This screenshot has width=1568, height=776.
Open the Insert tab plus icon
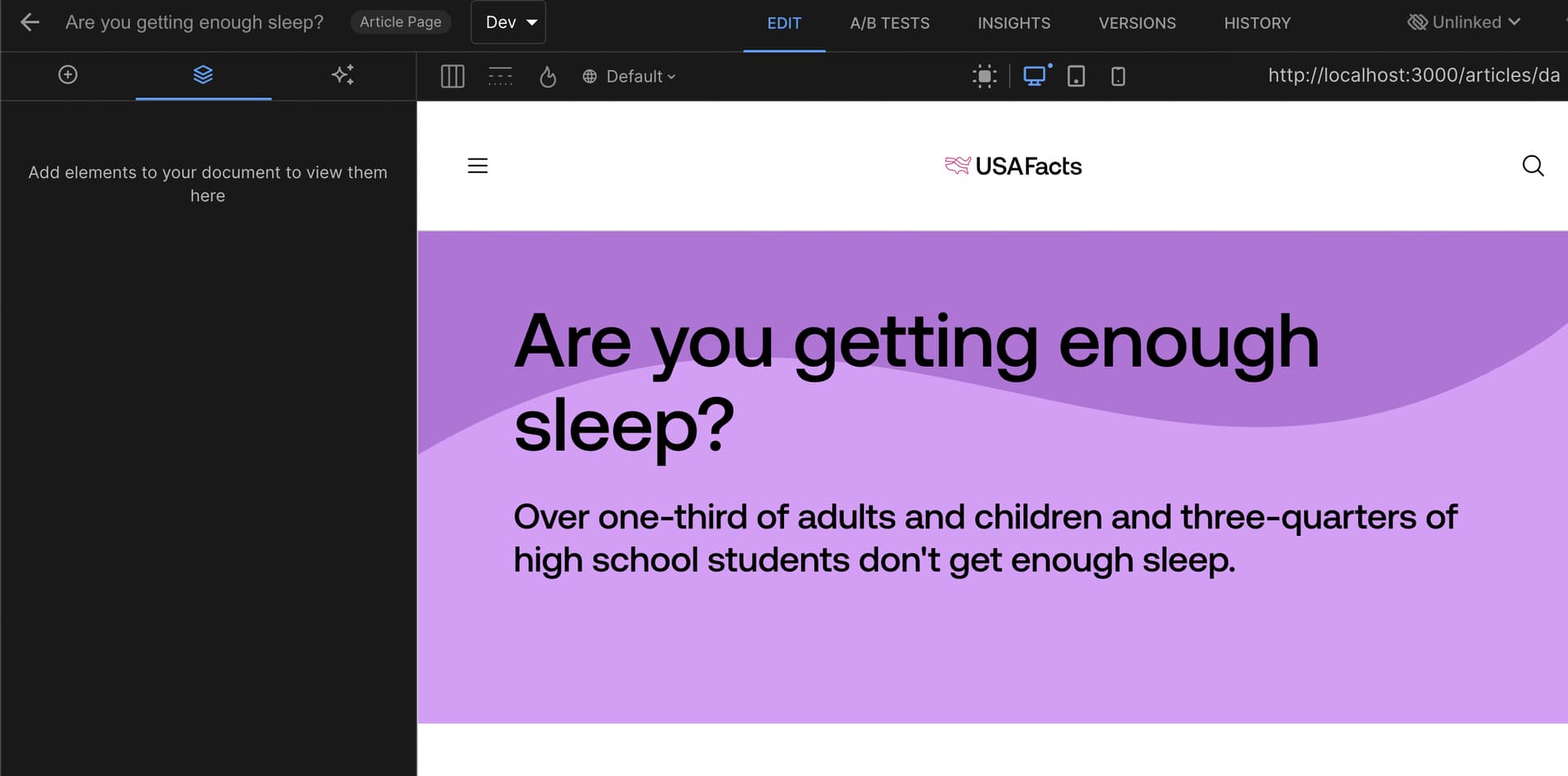(68, 75)
